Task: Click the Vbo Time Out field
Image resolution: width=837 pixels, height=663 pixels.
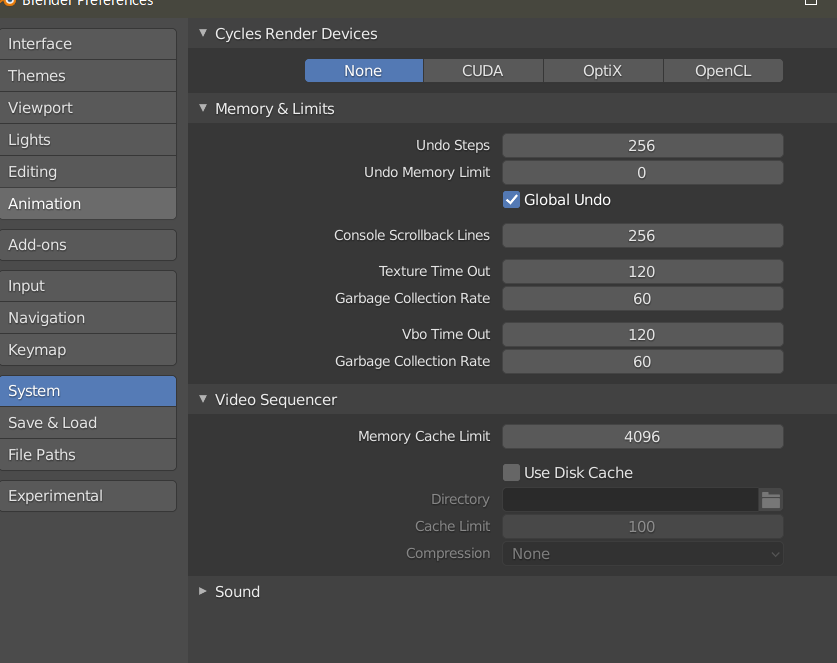Action: click(x=643, y=335)
